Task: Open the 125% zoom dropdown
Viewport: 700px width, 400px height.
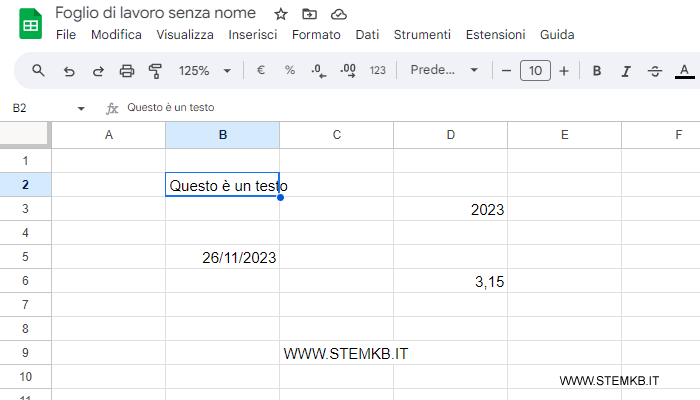Action: tap(204, 71)
